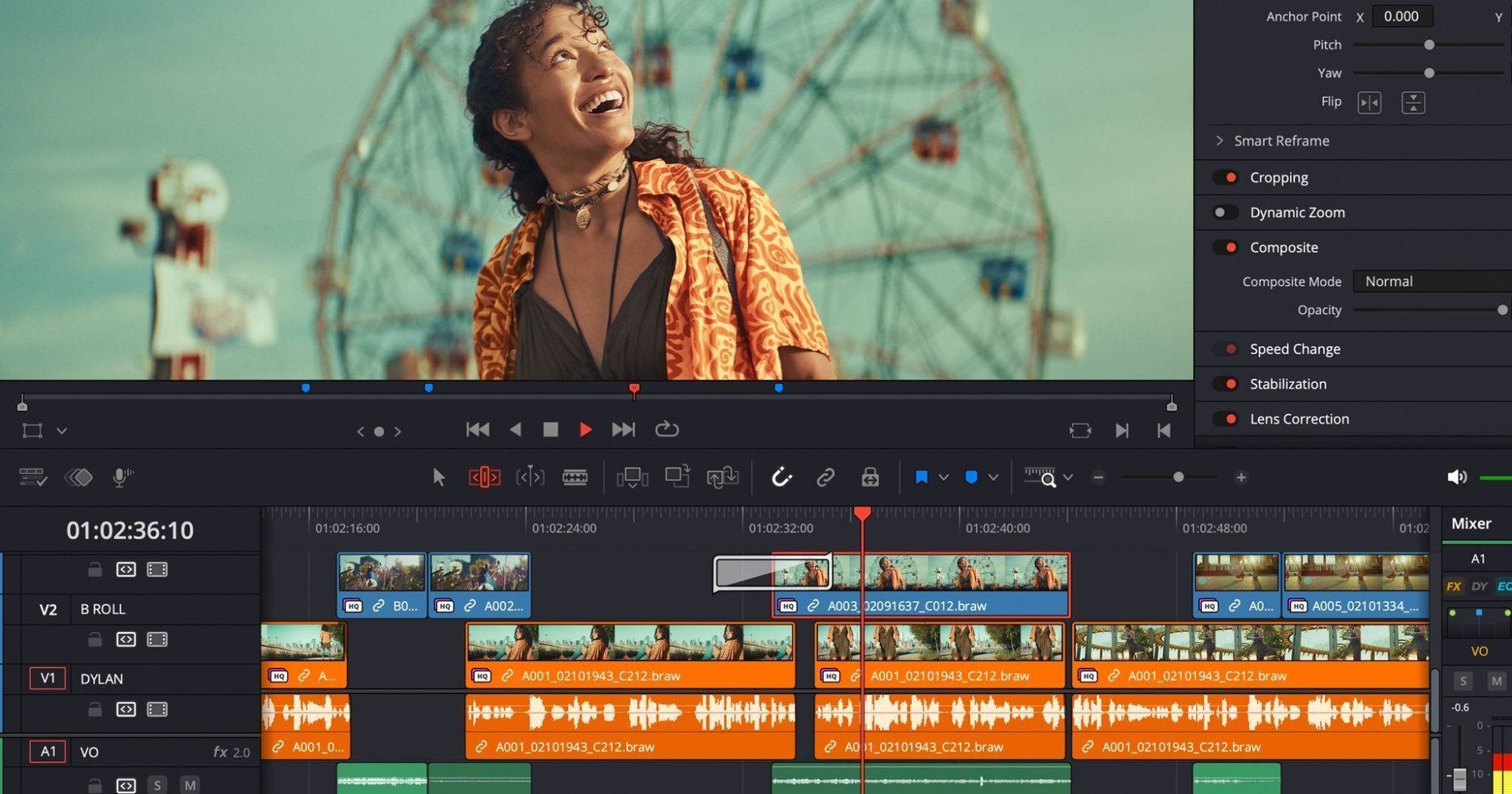Screen dimensions: 1512x794
Task: Activate the Insert Clip toolbar icon
Action: click(633, 477)
